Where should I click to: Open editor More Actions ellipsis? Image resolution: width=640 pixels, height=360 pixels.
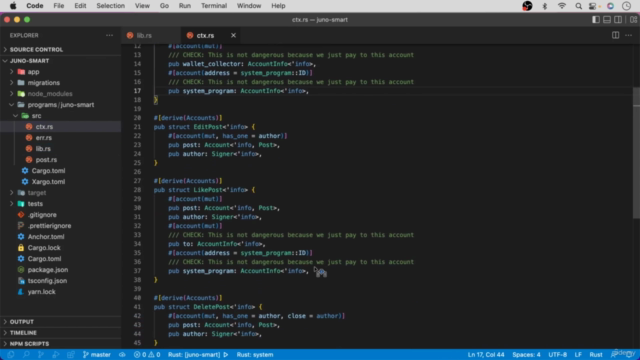tap(628, 35)
